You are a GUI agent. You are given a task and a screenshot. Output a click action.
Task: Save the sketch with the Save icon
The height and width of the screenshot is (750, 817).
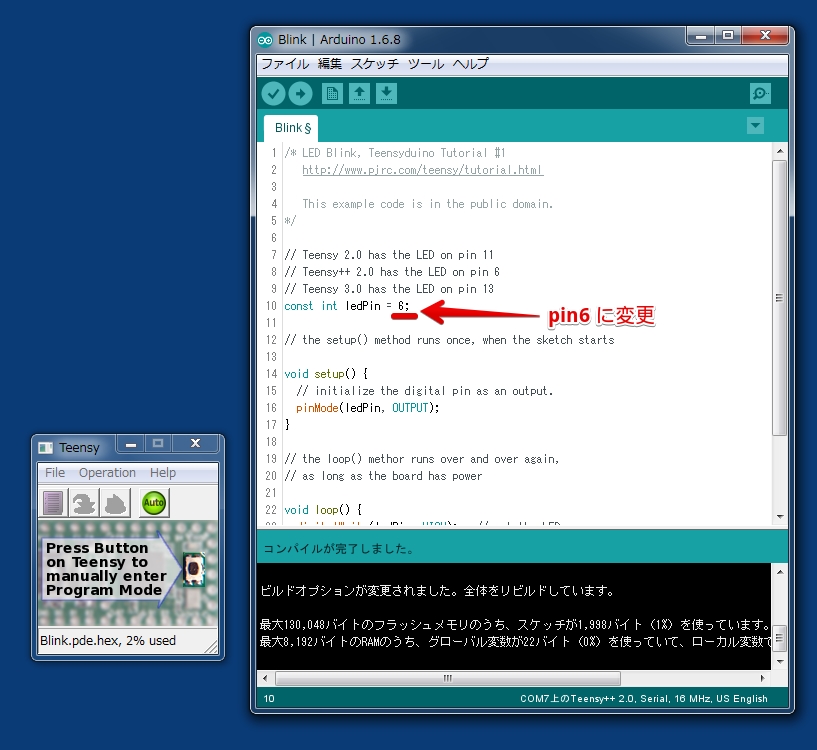(x=386, y=94)
